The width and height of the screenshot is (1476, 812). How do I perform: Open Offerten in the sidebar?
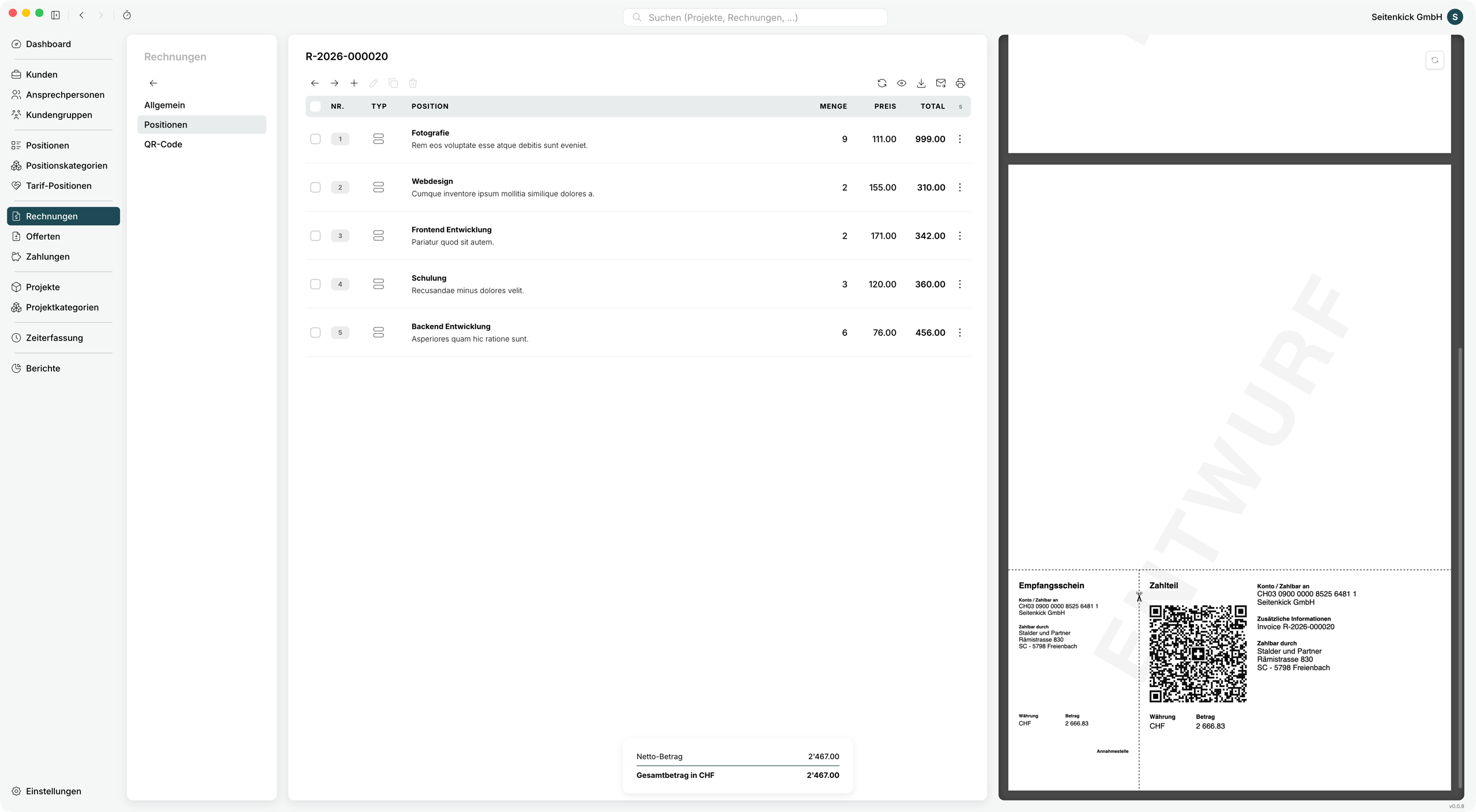click(x=63, y=236)
